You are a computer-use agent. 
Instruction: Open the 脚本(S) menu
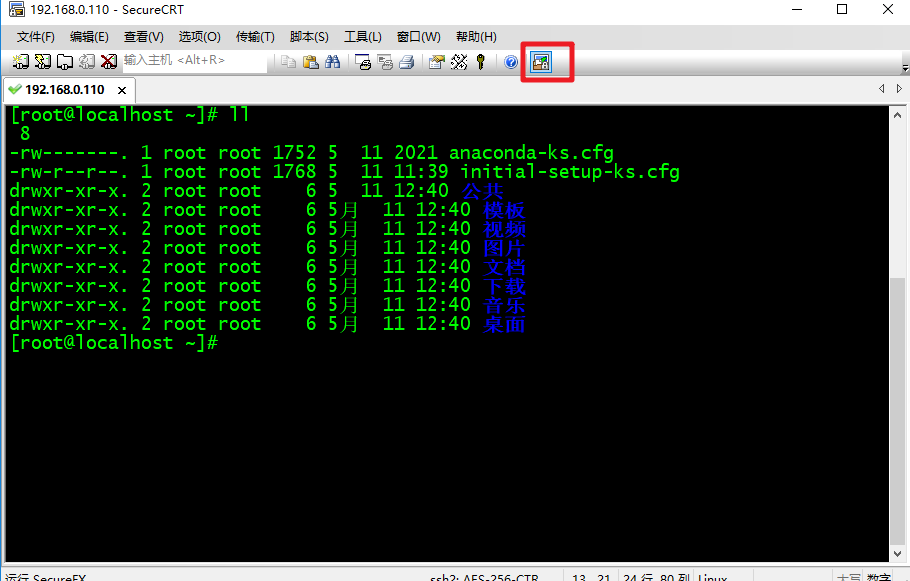[x=309, y=37]
